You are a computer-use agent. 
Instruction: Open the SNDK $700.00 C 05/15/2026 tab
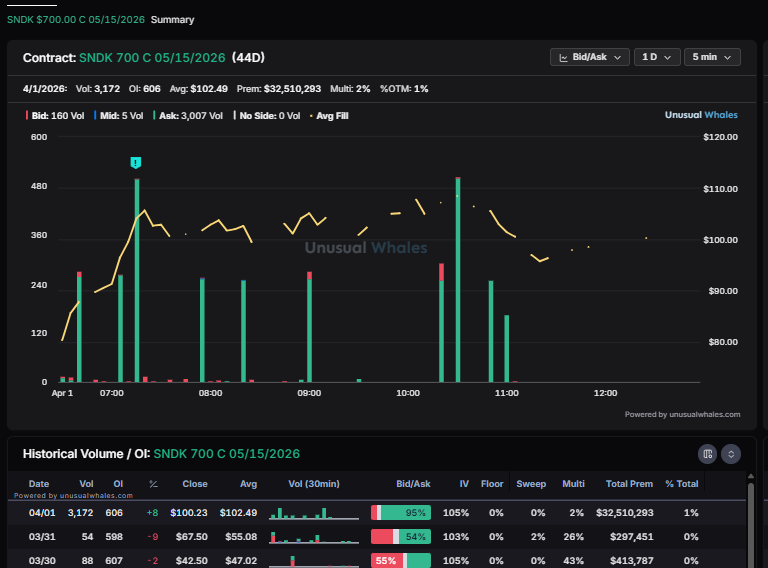click(x=76, y=20)
